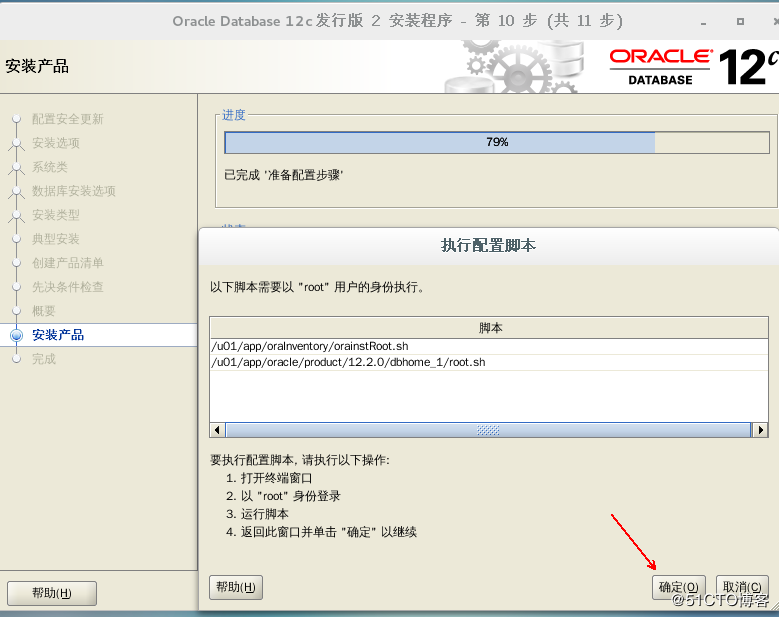Select the 先决条件检查 step in the sidebar
This screenshot has height=617, width=779.
tap(68, 287)
